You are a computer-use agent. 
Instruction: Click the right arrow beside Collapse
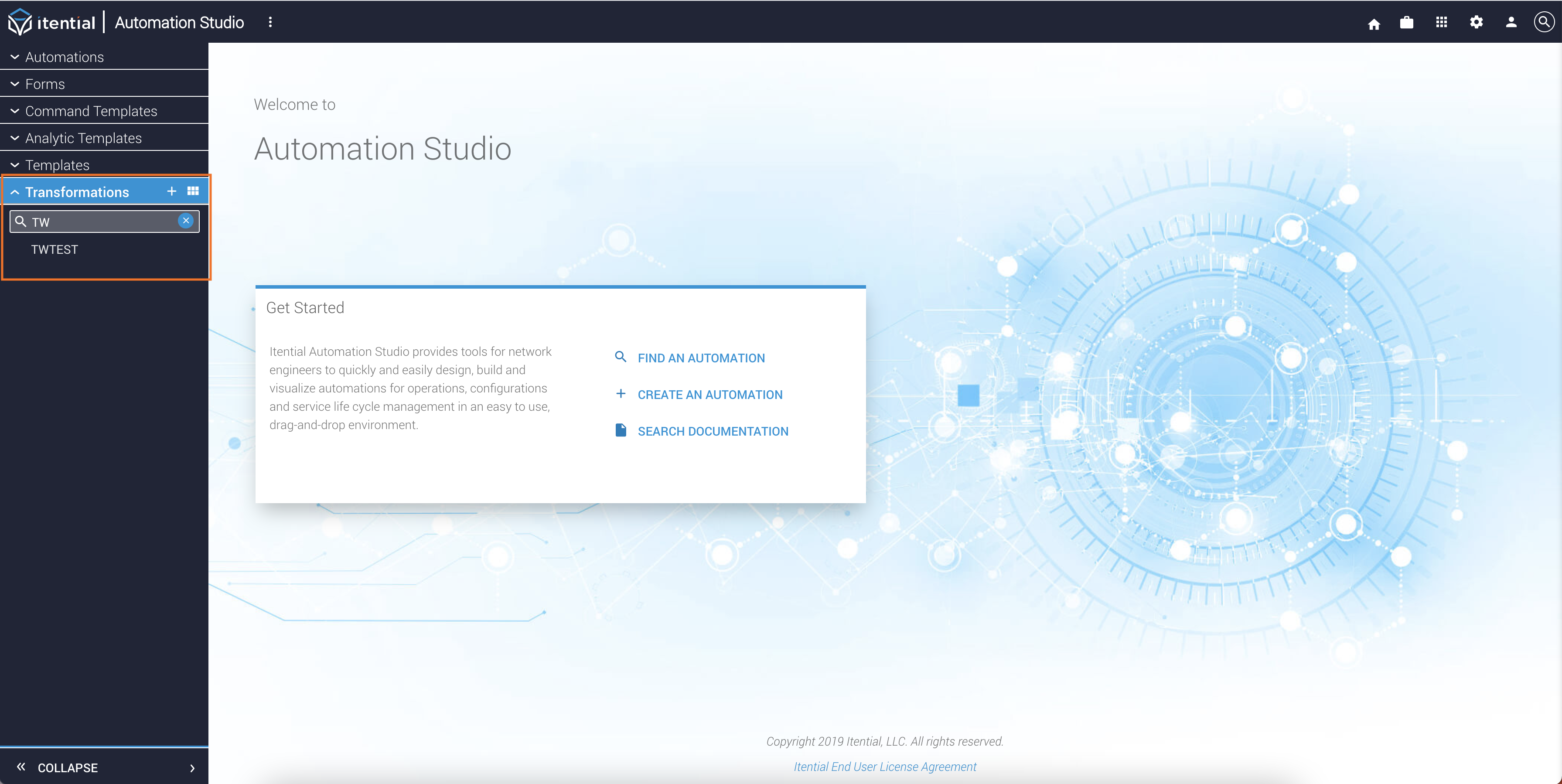(192, 768)
